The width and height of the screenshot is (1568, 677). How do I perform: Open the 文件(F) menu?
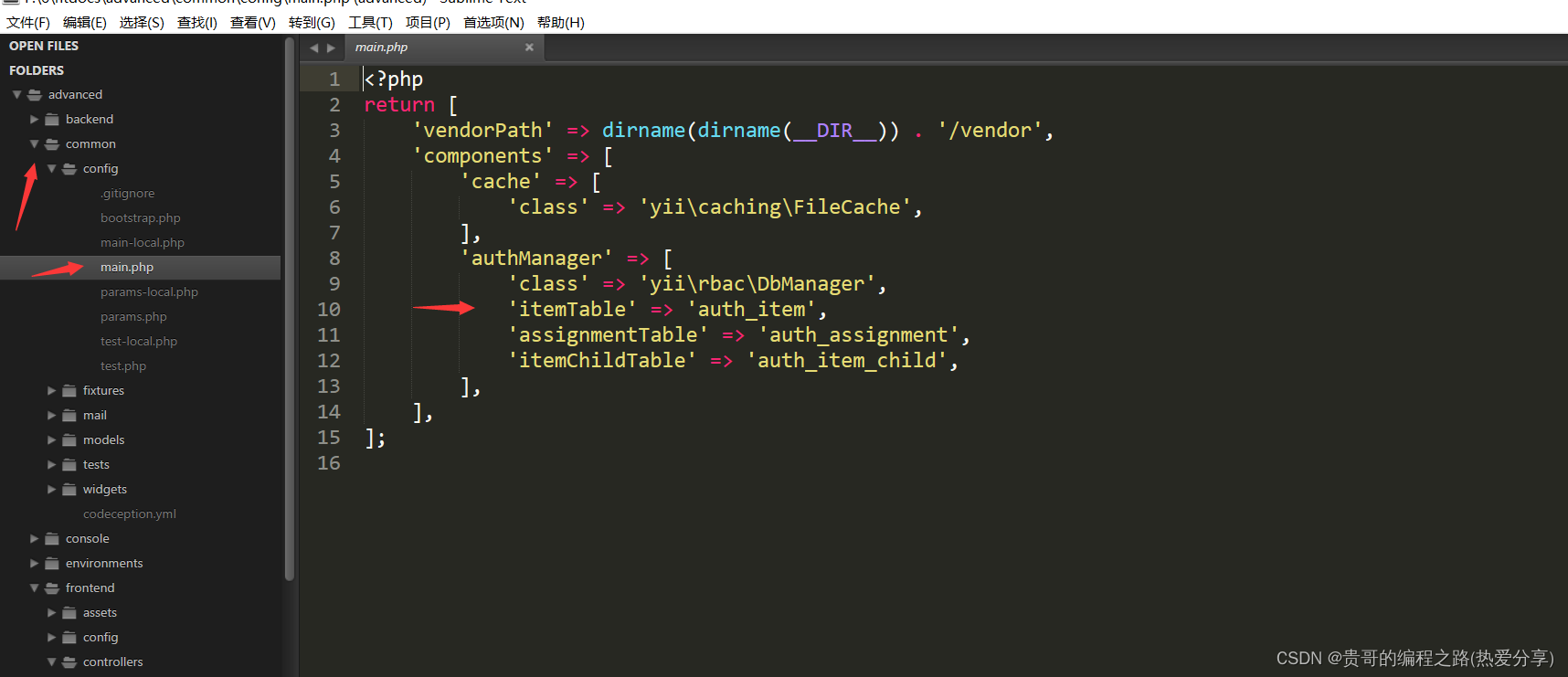[x=28, y=23]
